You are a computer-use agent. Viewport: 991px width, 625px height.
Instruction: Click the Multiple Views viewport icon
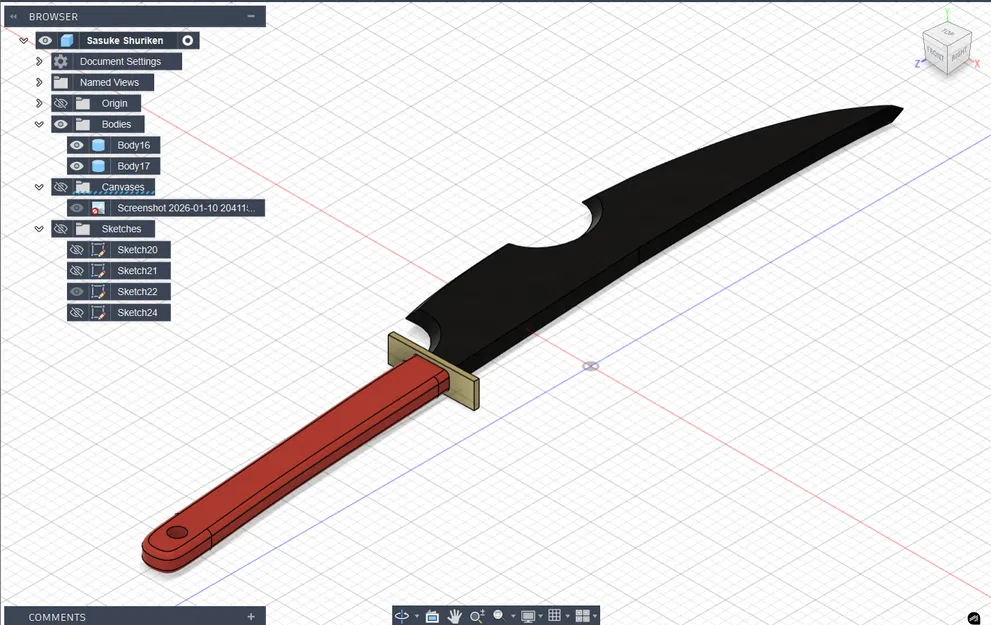[584, 616]
